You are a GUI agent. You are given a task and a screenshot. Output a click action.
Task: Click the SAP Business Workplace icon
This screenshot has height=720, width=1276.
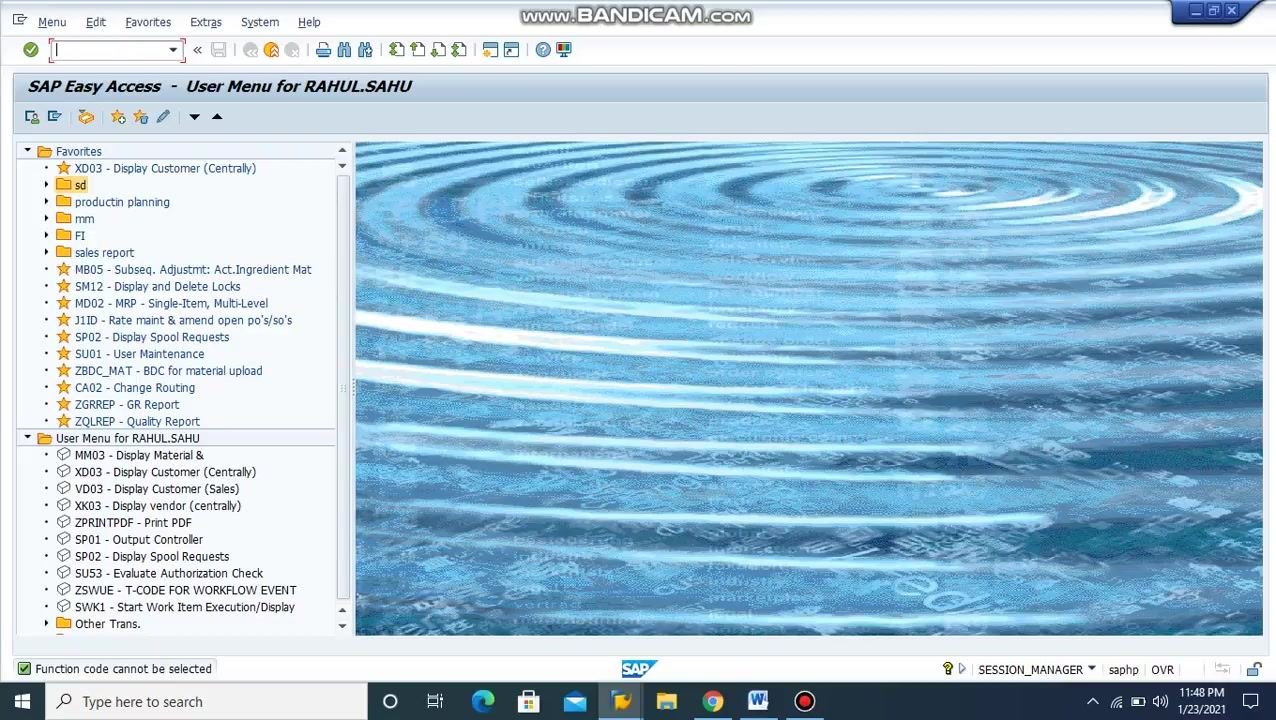coord(86,117)
